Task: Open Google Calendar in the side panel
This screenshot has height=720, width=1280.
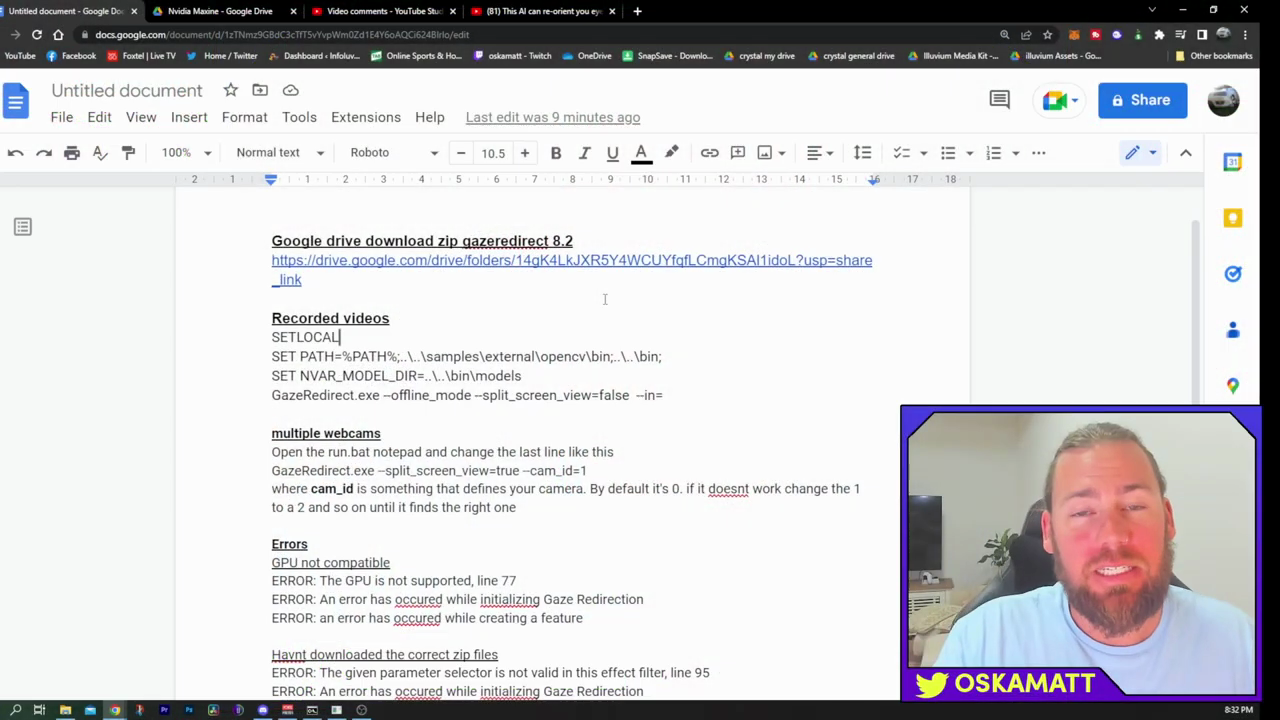Action: (1233, 162)
